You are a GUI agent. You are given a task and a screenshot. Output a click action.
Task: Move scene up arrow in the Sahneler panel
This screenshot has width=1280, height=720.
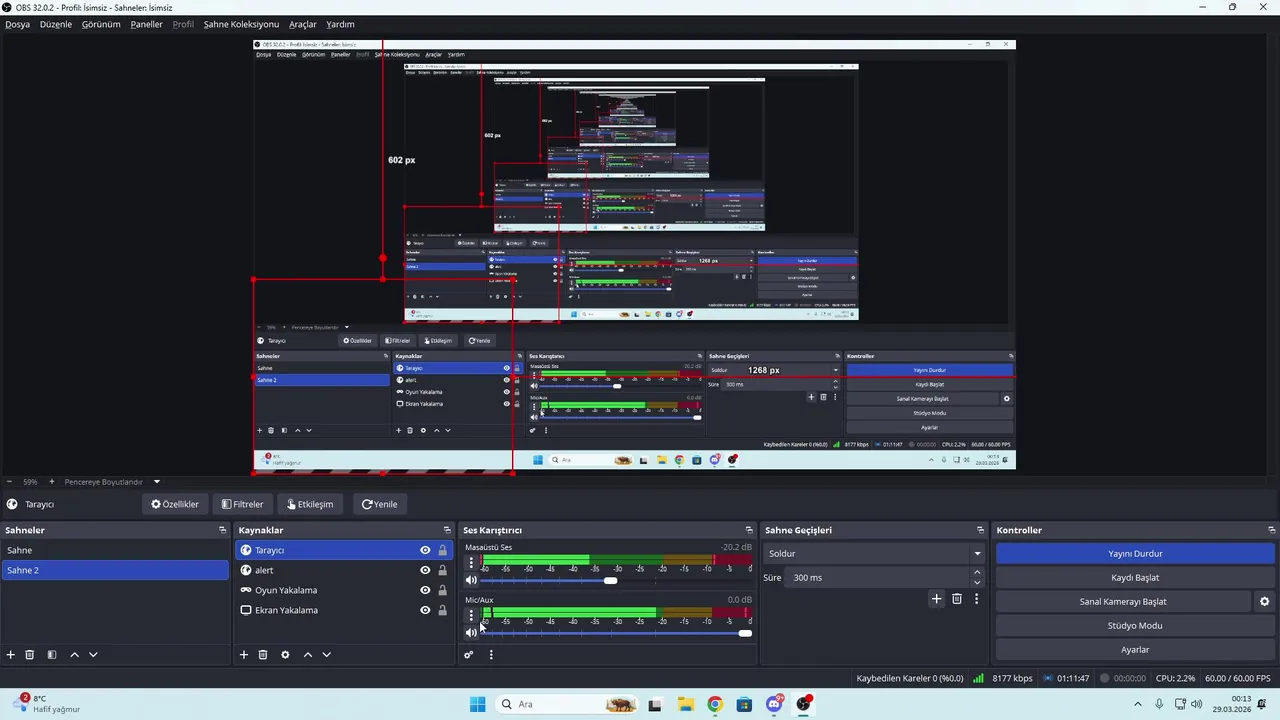pos(74,655)
